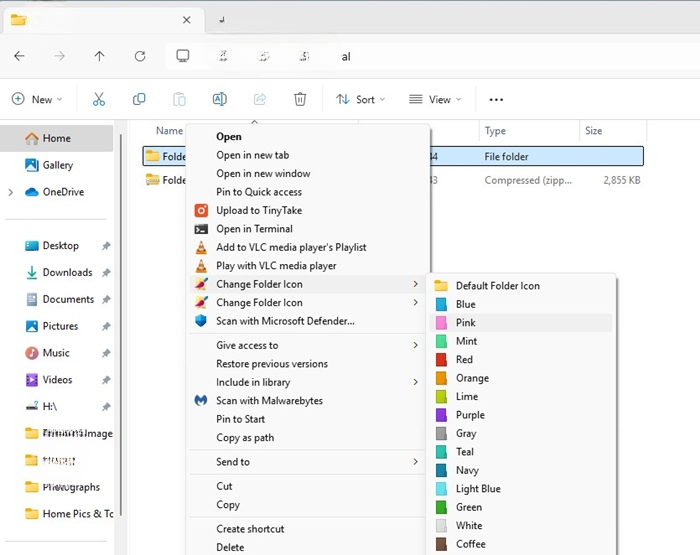The width and height of the screenshot is (700, 555).
Task: Pick the Pink folder color swatch
Action: pos(441,323)
